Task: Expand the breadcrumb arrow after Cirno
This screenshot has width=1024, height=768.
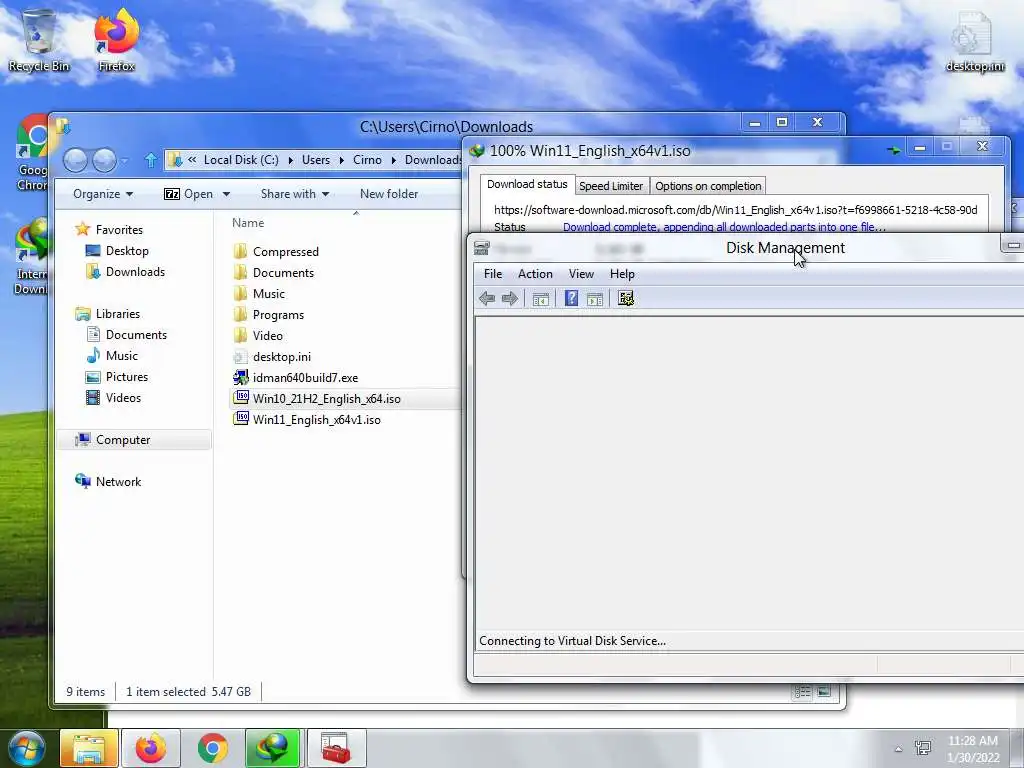Action: (394, 160)
